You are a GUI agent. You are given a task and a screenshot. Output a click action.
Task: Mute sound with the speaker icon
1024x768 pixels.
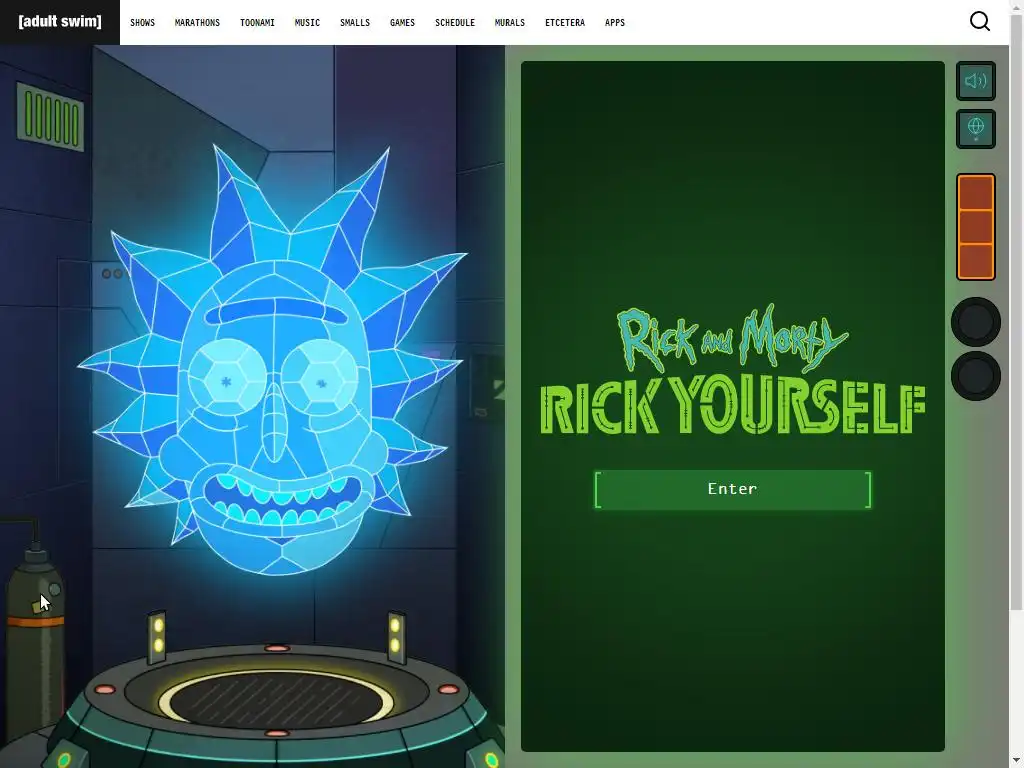pyautogui.click(x=976, y=81)
